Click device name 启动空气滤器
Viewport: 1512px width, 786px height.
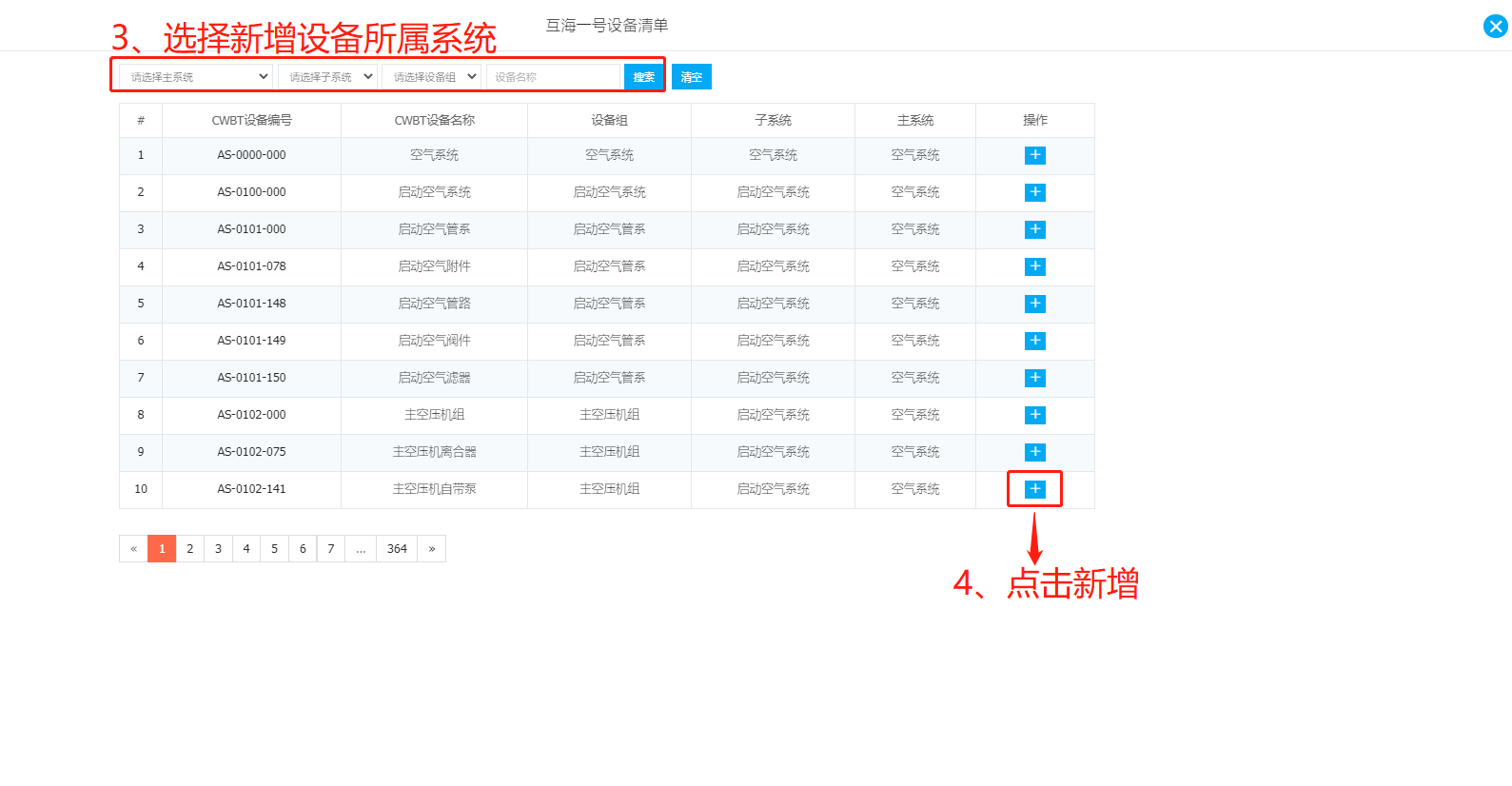[434, 378]
